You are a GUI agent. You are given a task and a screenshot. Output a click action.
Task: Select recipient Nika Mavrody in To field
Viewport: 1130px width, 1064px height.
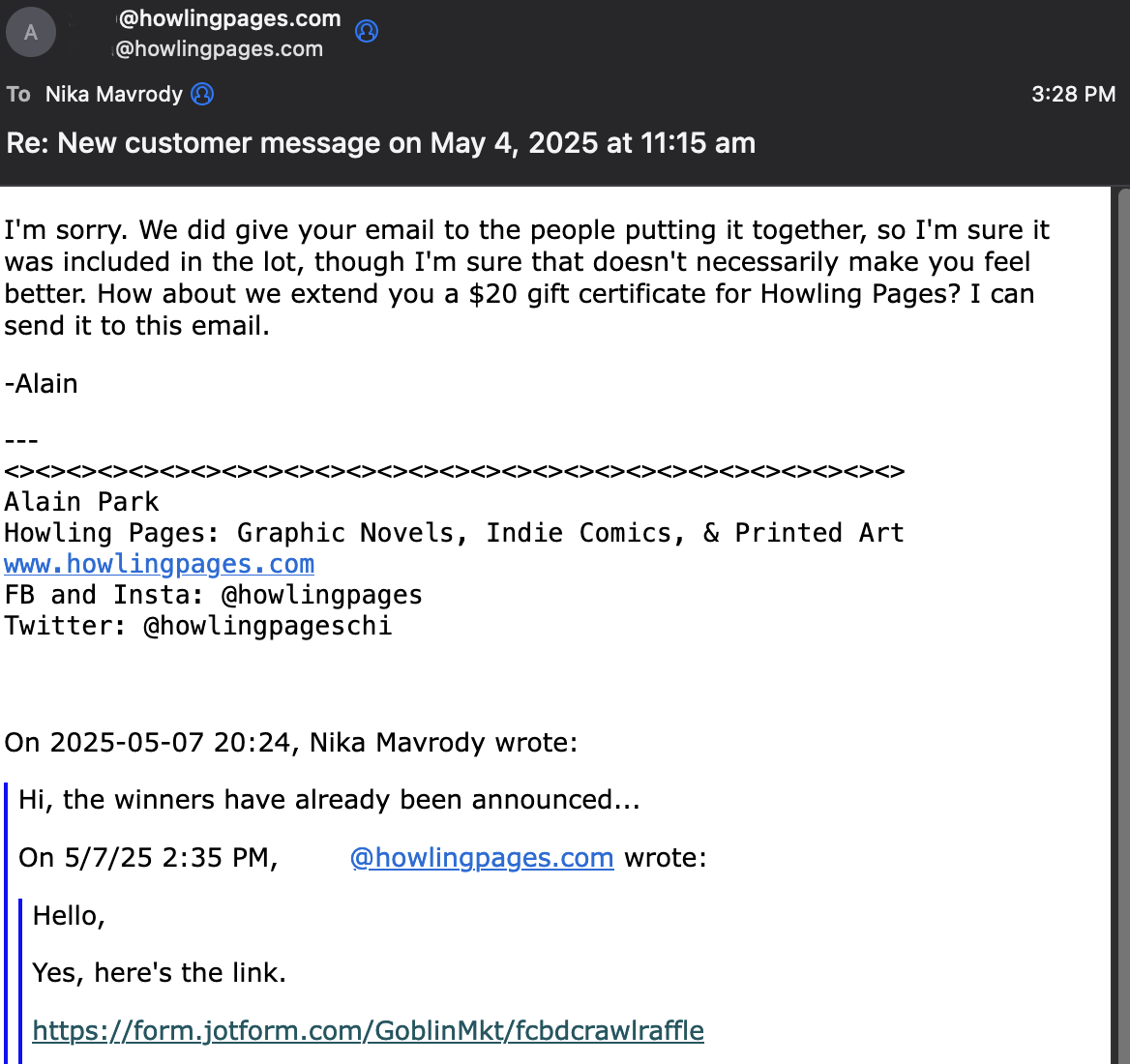[x=114, y=94]
